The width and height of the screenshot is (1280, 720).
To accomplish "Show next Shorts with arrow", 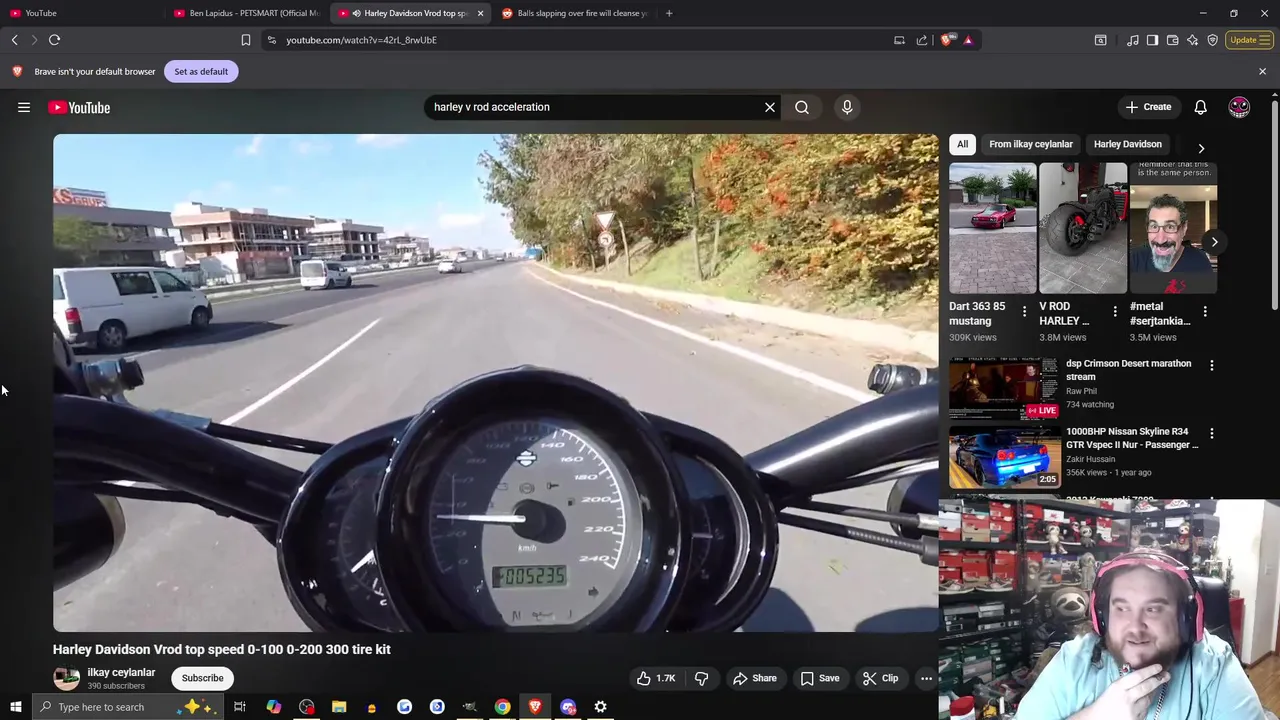I will tap(1214, 242).
